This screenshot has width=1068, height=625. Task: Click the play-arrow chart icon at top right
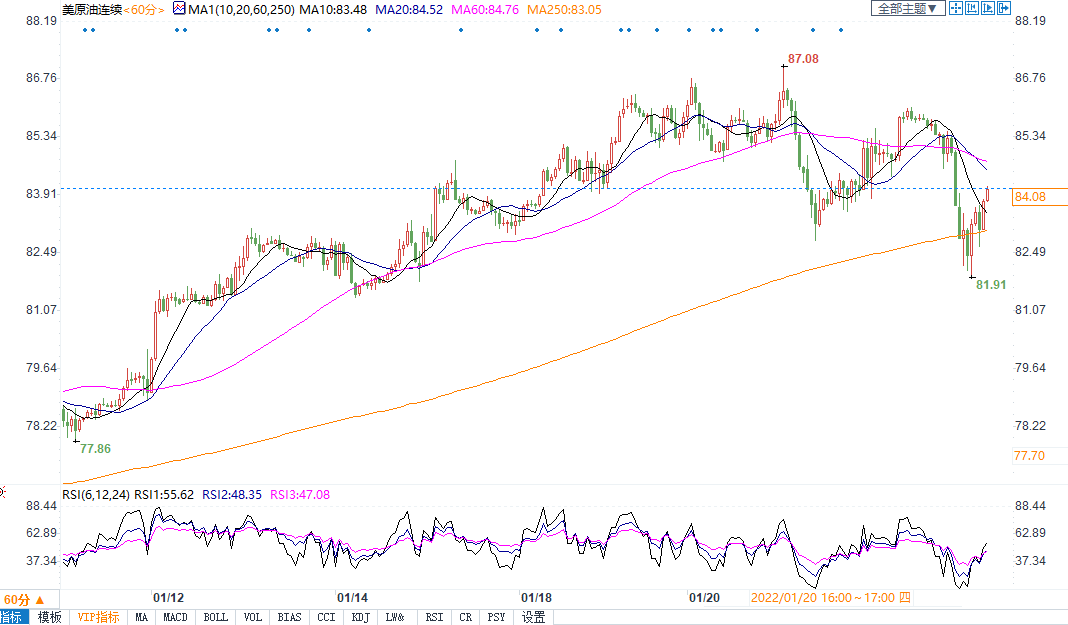988,9
